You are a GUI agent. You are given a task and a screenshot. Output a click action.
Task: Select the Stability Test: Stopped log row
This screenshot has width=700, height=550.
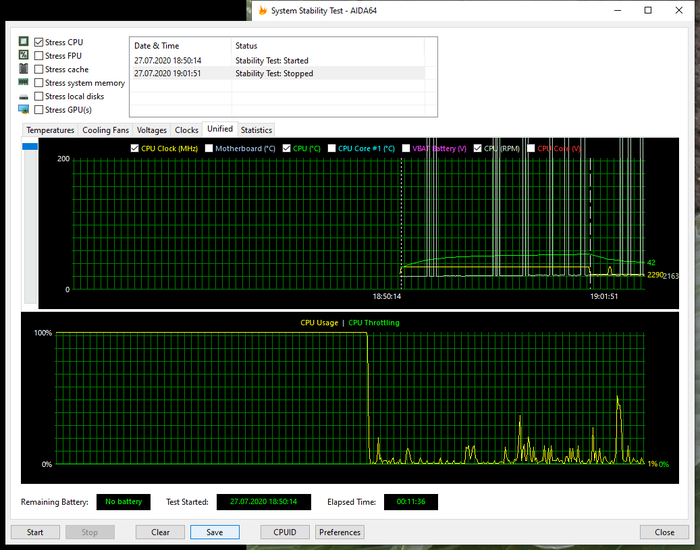pyautogui.click(x=277, y=73)
